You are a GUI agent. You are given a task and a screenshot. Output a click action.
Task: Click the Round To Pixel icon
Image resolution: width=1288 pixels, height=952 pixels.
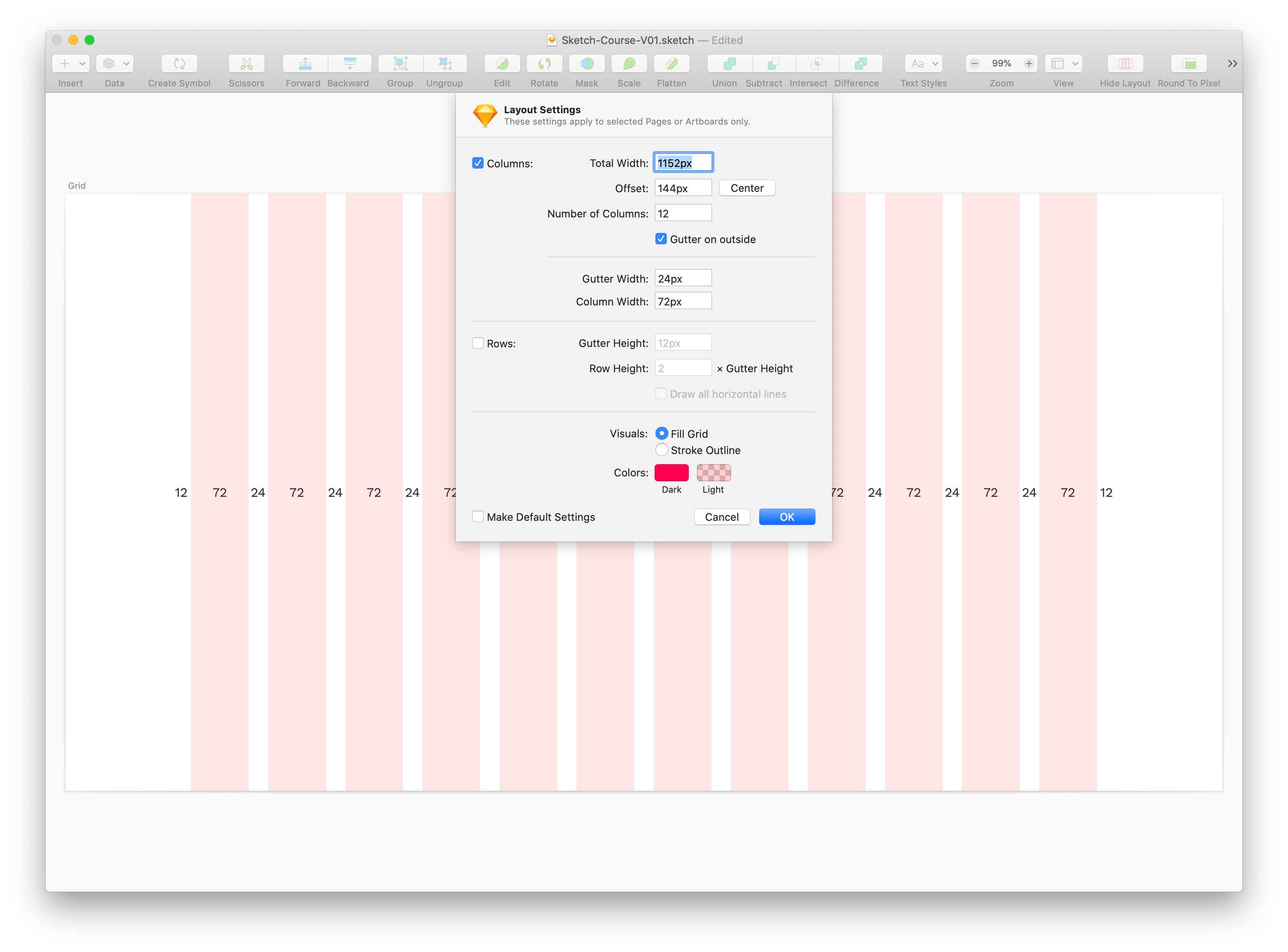tap(1188, 64)
